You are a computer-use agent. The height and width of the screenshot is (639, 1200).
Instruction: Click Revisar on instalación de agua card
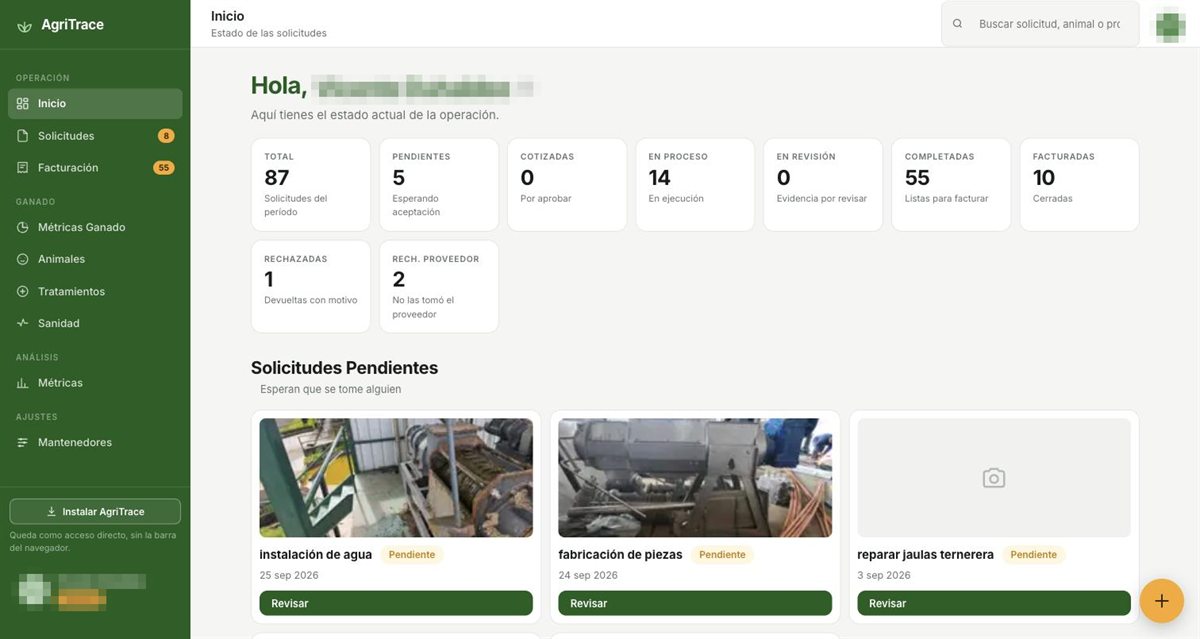click(396, 604)
